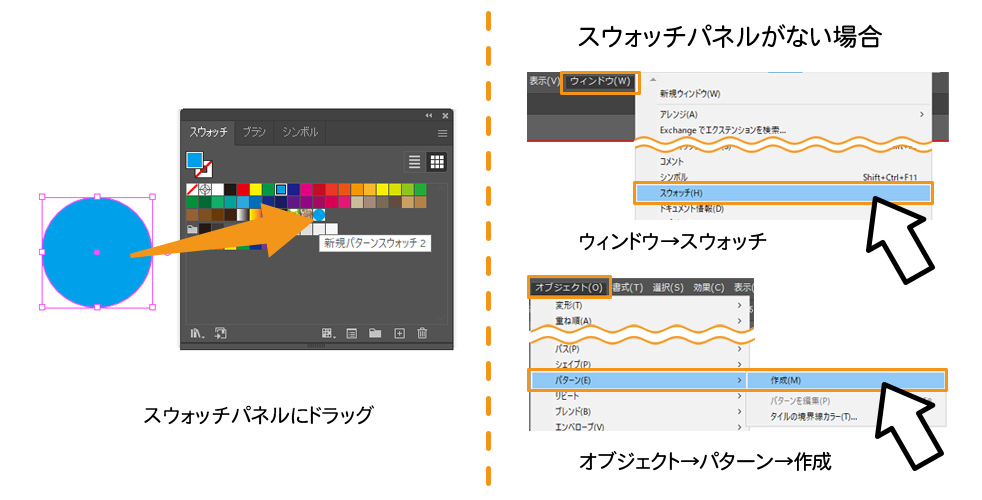Open the Swatches panel hamburger menu

pos(442,133)
